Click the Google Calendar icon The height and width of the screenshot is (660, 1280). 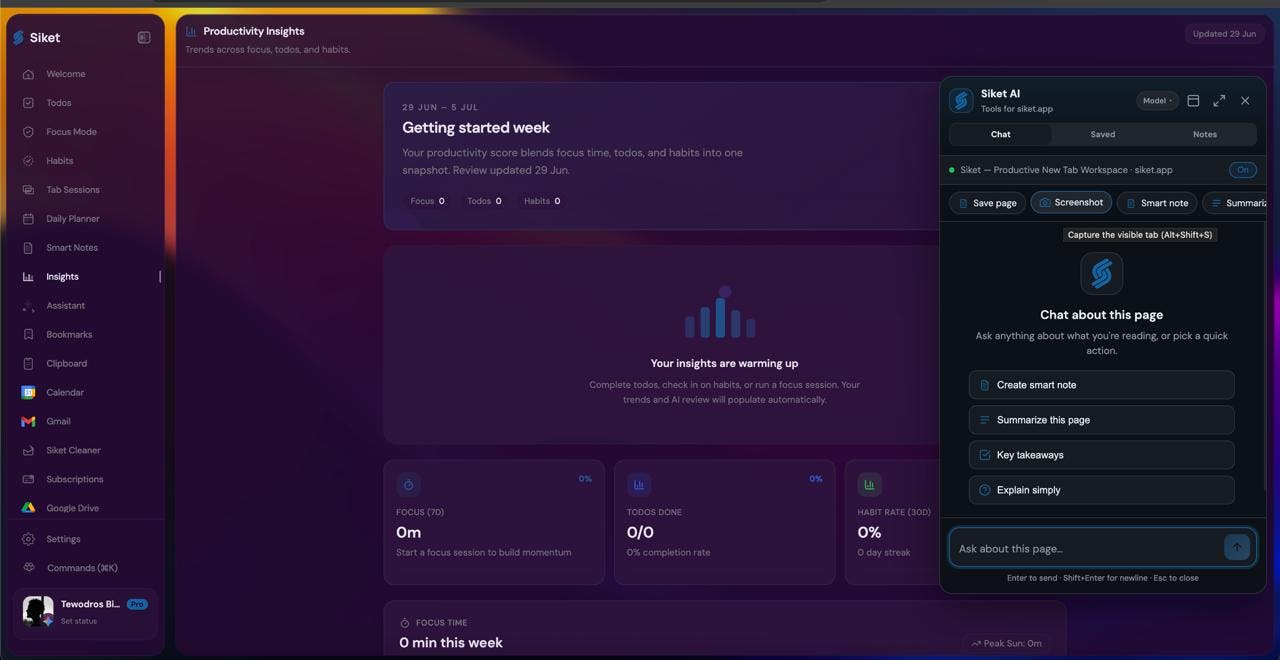pos(28,393)
